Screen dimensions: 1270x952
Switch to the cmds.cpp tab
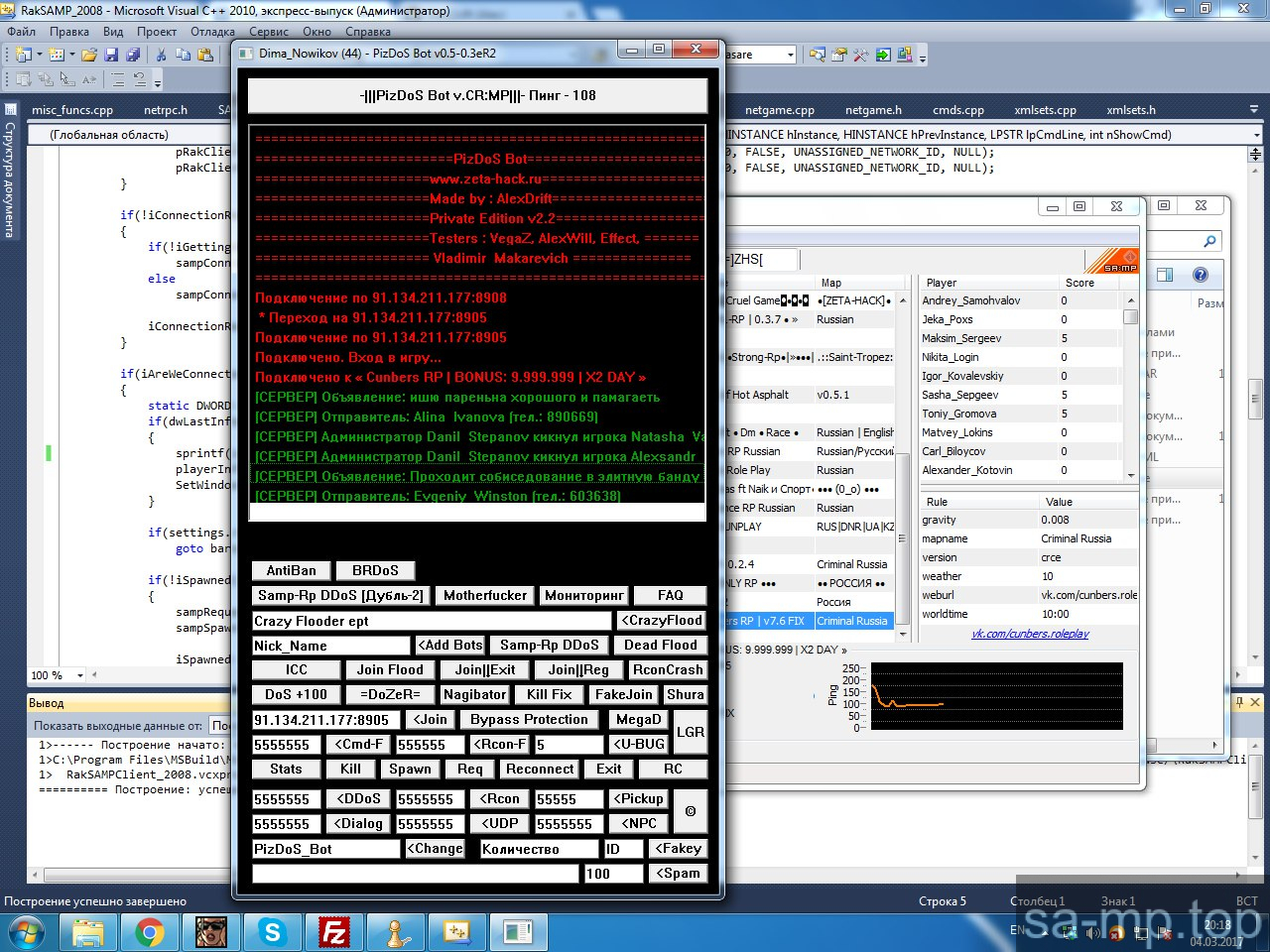pyautogui.click(x=958, y=110)
